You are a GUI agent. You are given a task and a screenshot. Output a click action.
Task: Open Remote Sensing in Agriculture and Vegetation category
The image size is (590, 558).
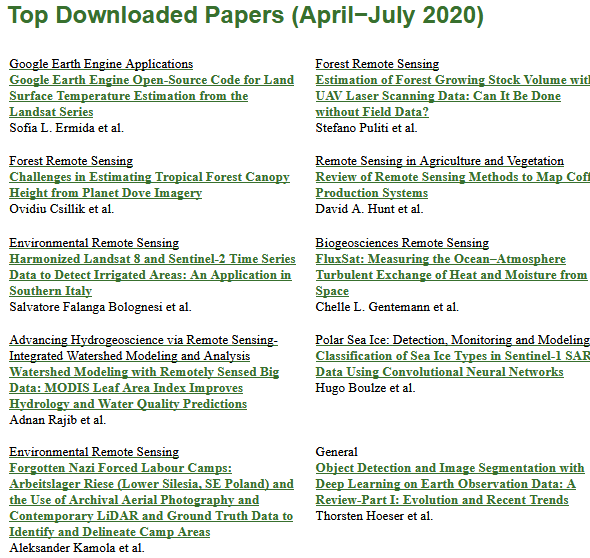tap(440, 161)
